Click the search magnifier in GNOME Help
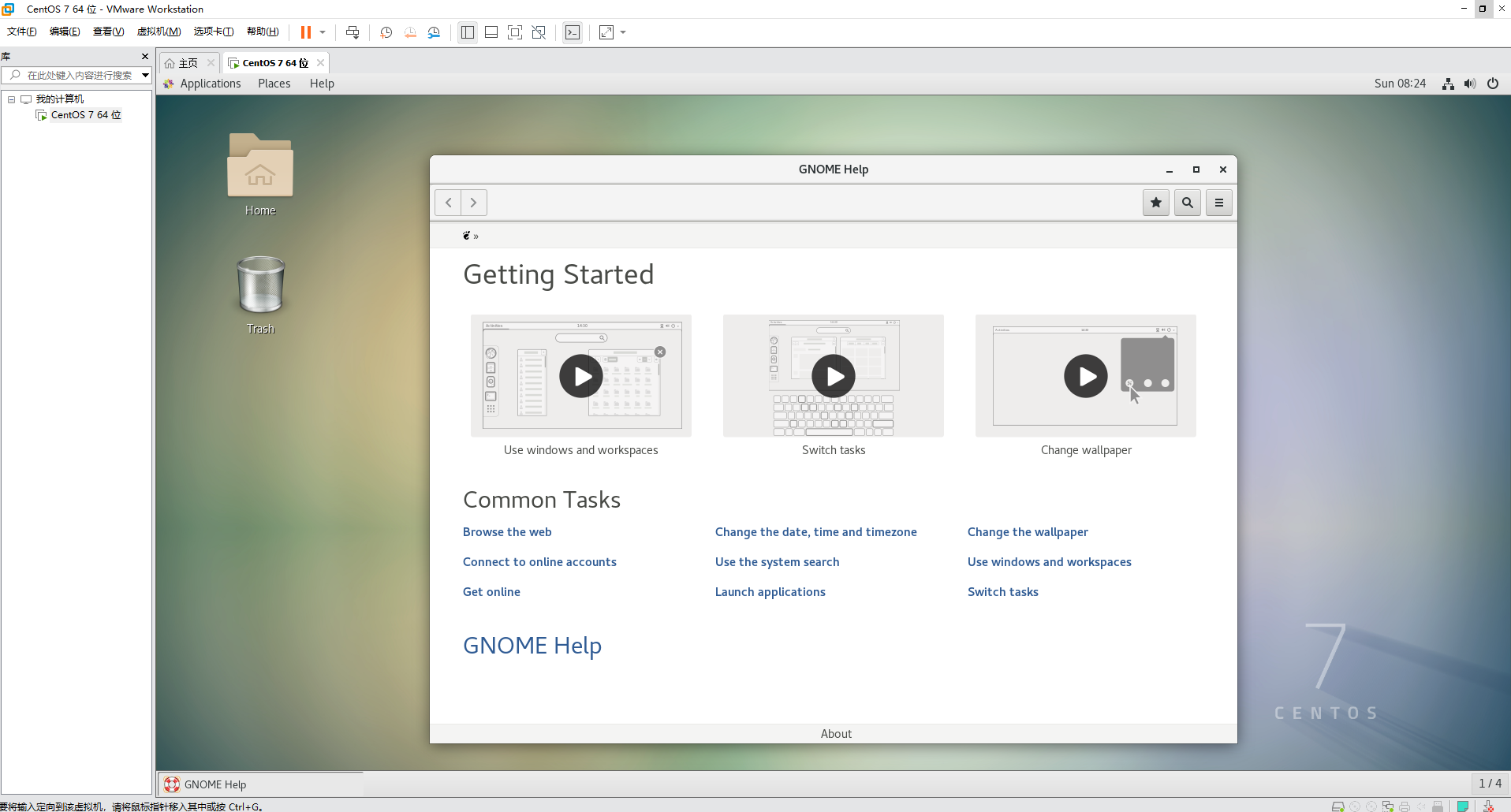Image resolution: width=1511 pixels, height=812 pixels. pyautogui.click(x=1188, y=203)
